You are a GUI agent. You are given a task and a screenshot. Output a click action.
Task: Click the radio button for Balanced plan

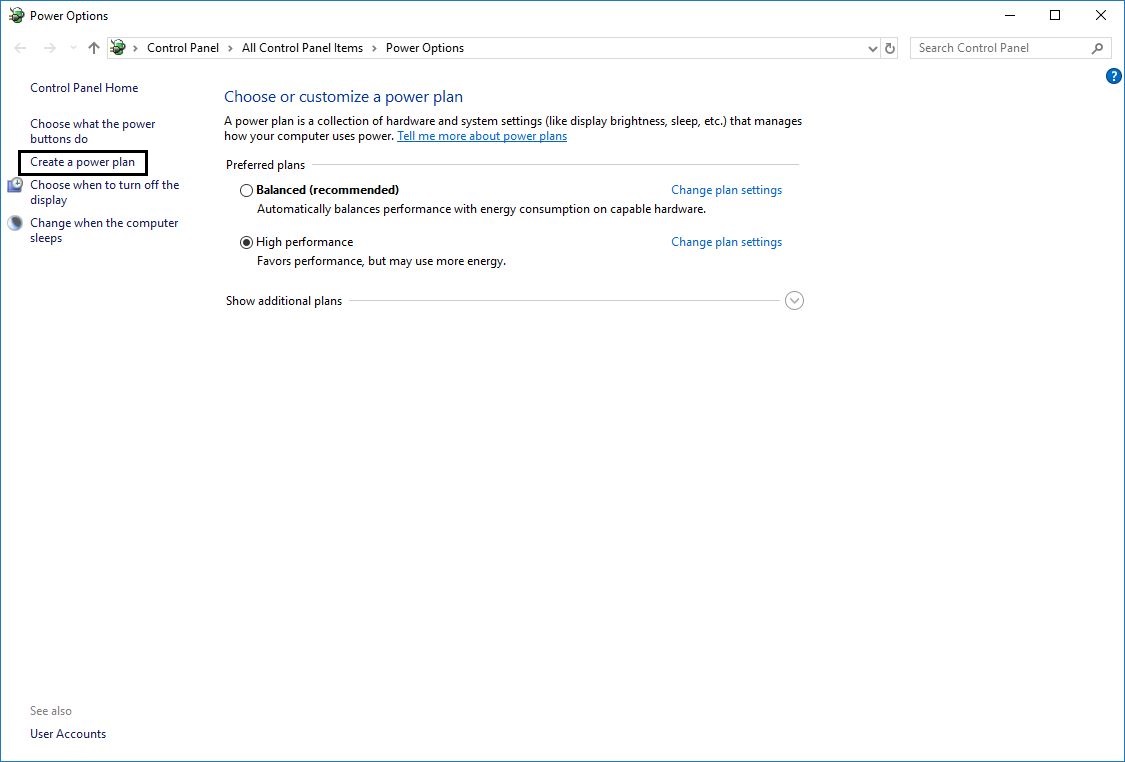click(246, 190)
